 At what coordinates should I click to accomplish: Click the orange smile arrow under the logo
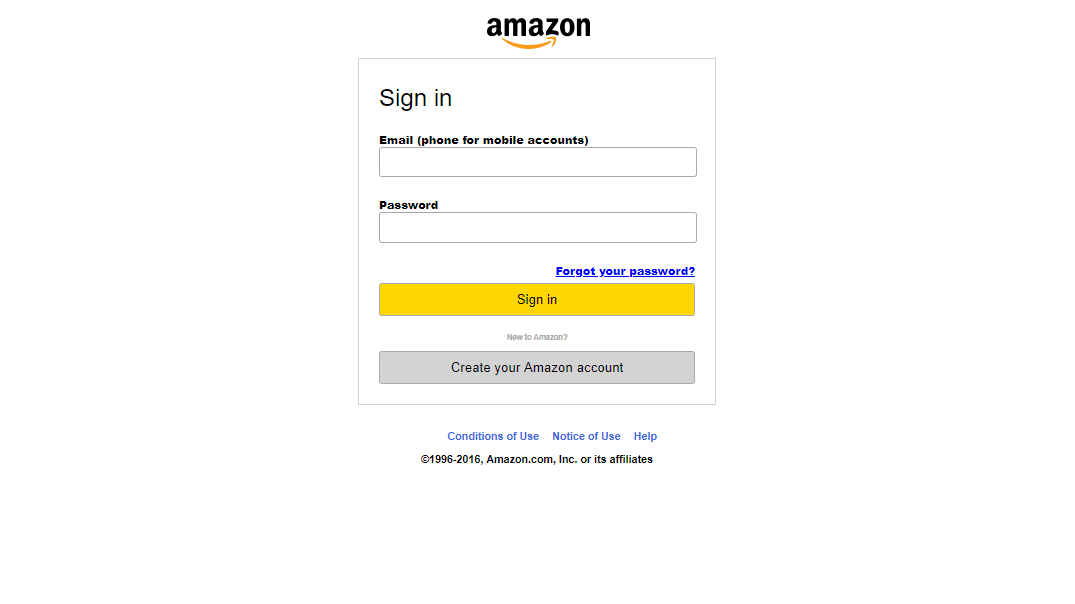(x=529, y=43)
